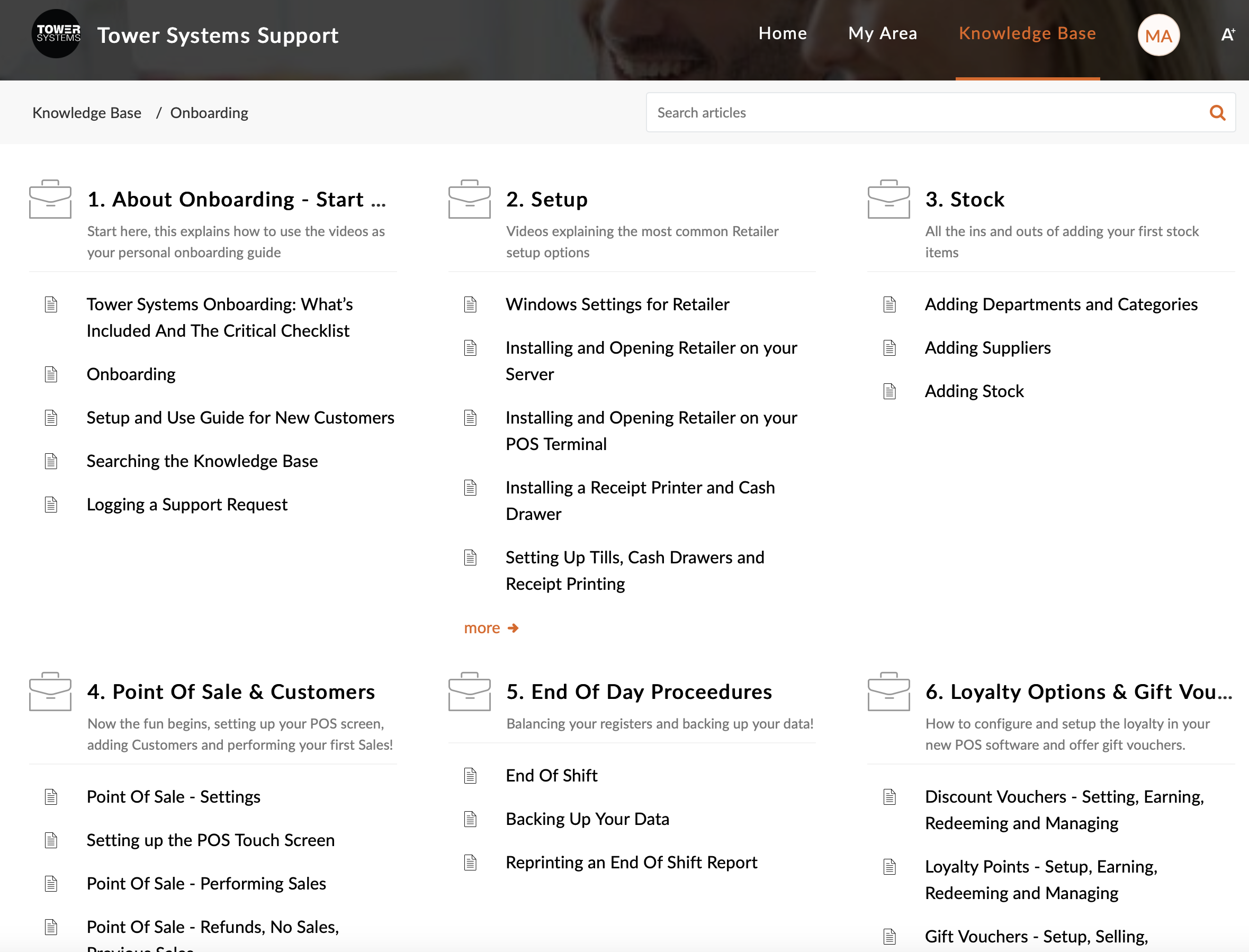Click the briefcase icon for Point Of Sale & Customers

point(50,691)
